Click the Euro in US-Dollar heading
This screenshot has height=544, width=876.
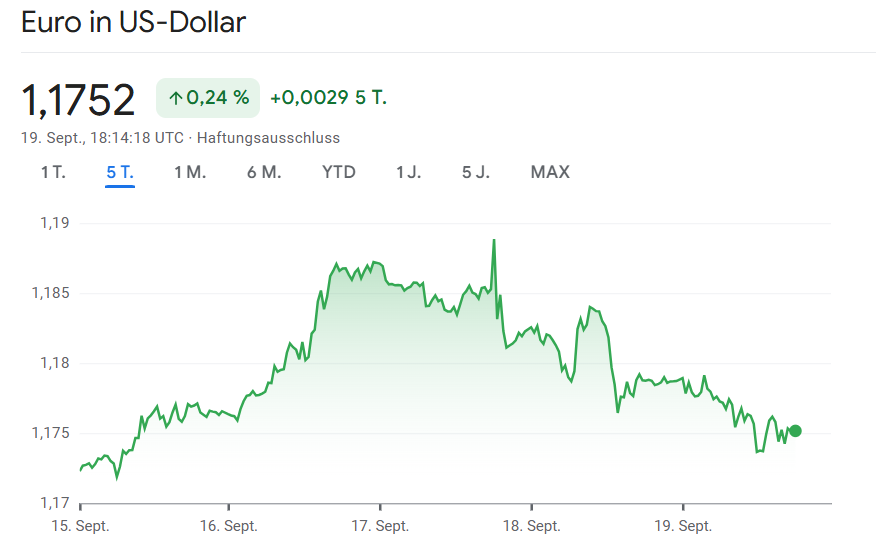pyautogui.click(x=133, y=22)
